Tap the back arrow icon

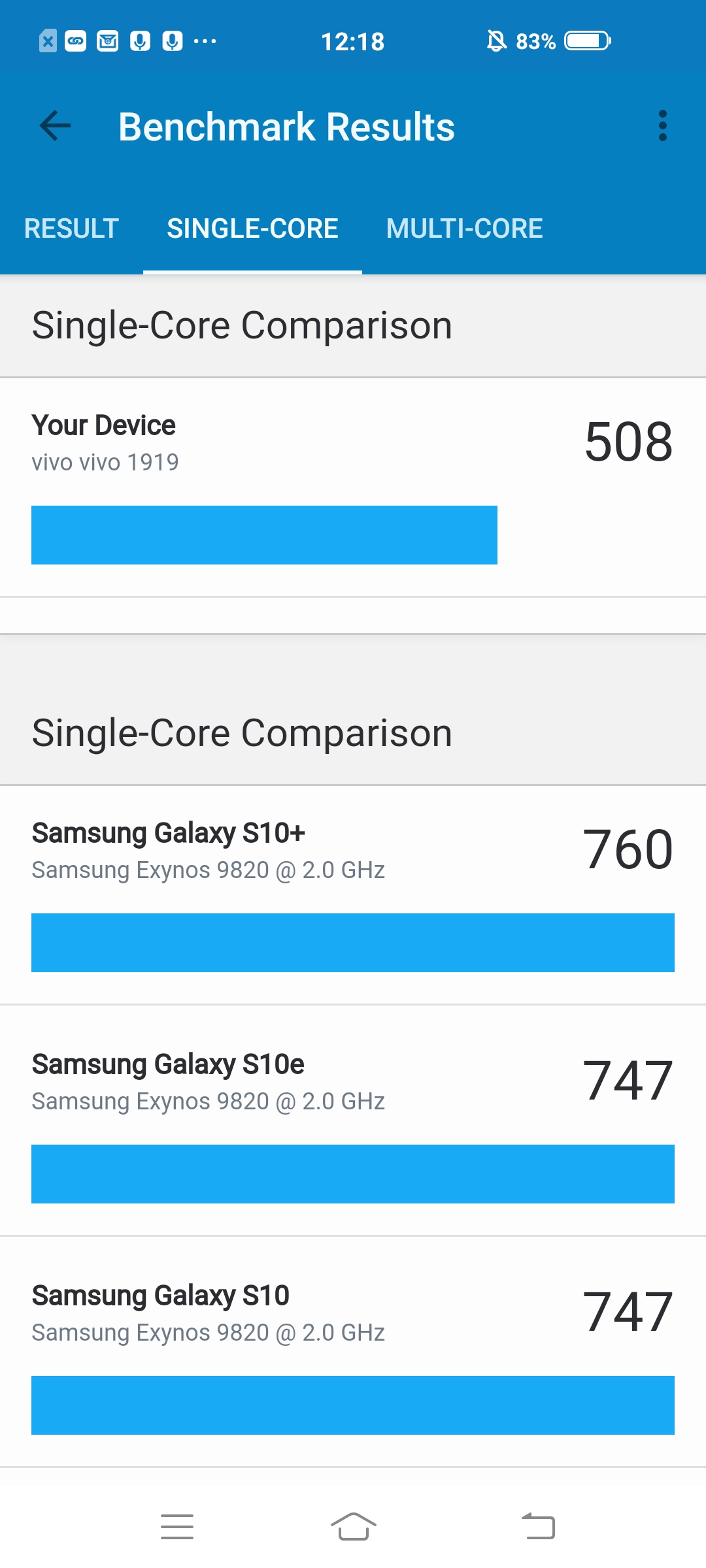(x=55, y=125)
